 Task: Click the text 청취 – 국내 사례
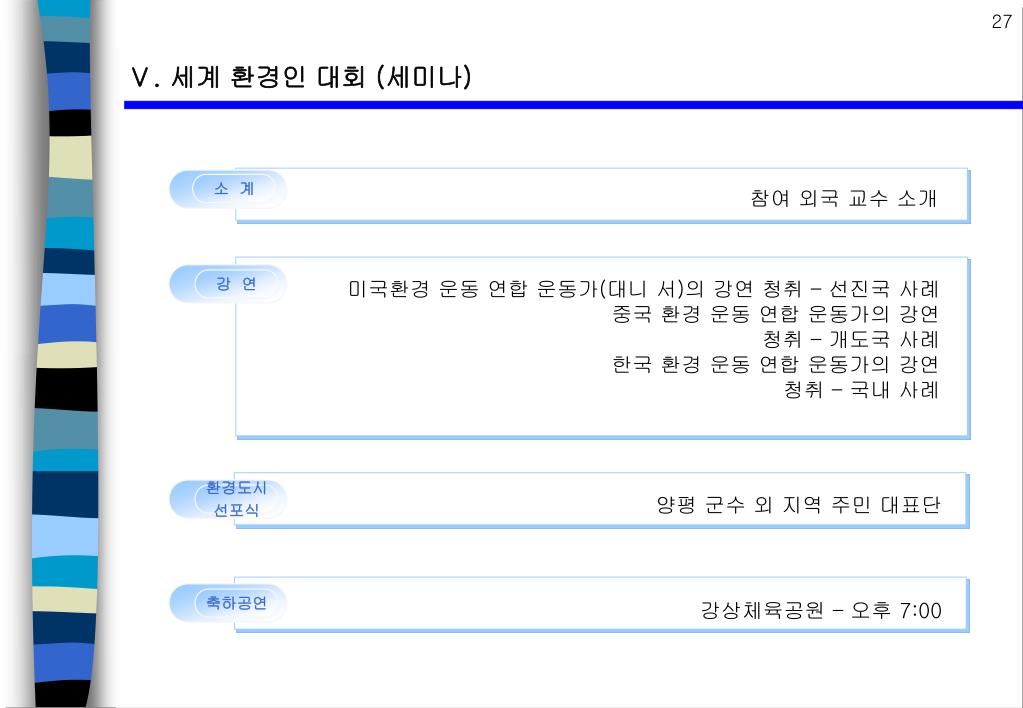coord(861,390)
